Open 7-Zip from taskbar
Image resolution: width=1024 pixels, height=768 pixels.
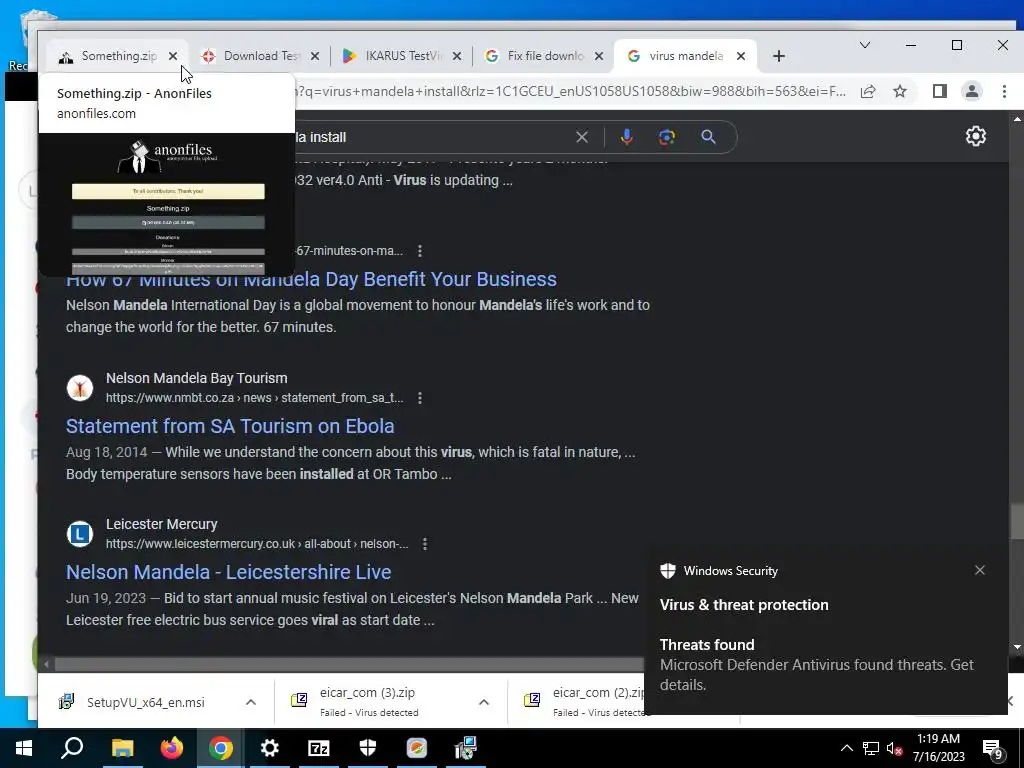tap(319, 748)
